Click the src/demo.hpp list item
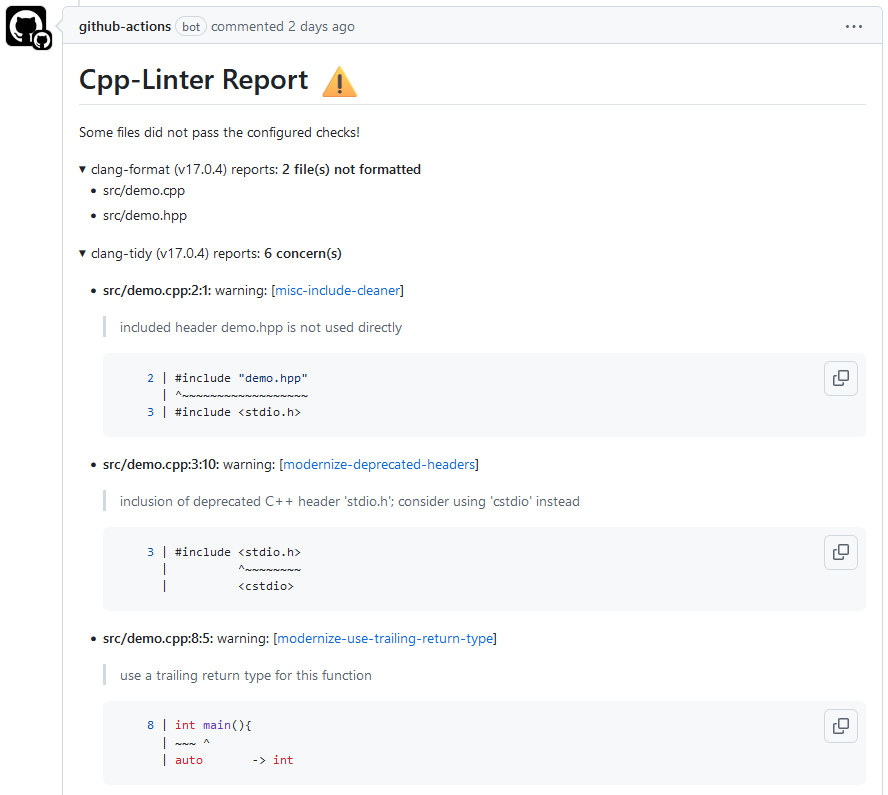888x795 pixels. 145,216
